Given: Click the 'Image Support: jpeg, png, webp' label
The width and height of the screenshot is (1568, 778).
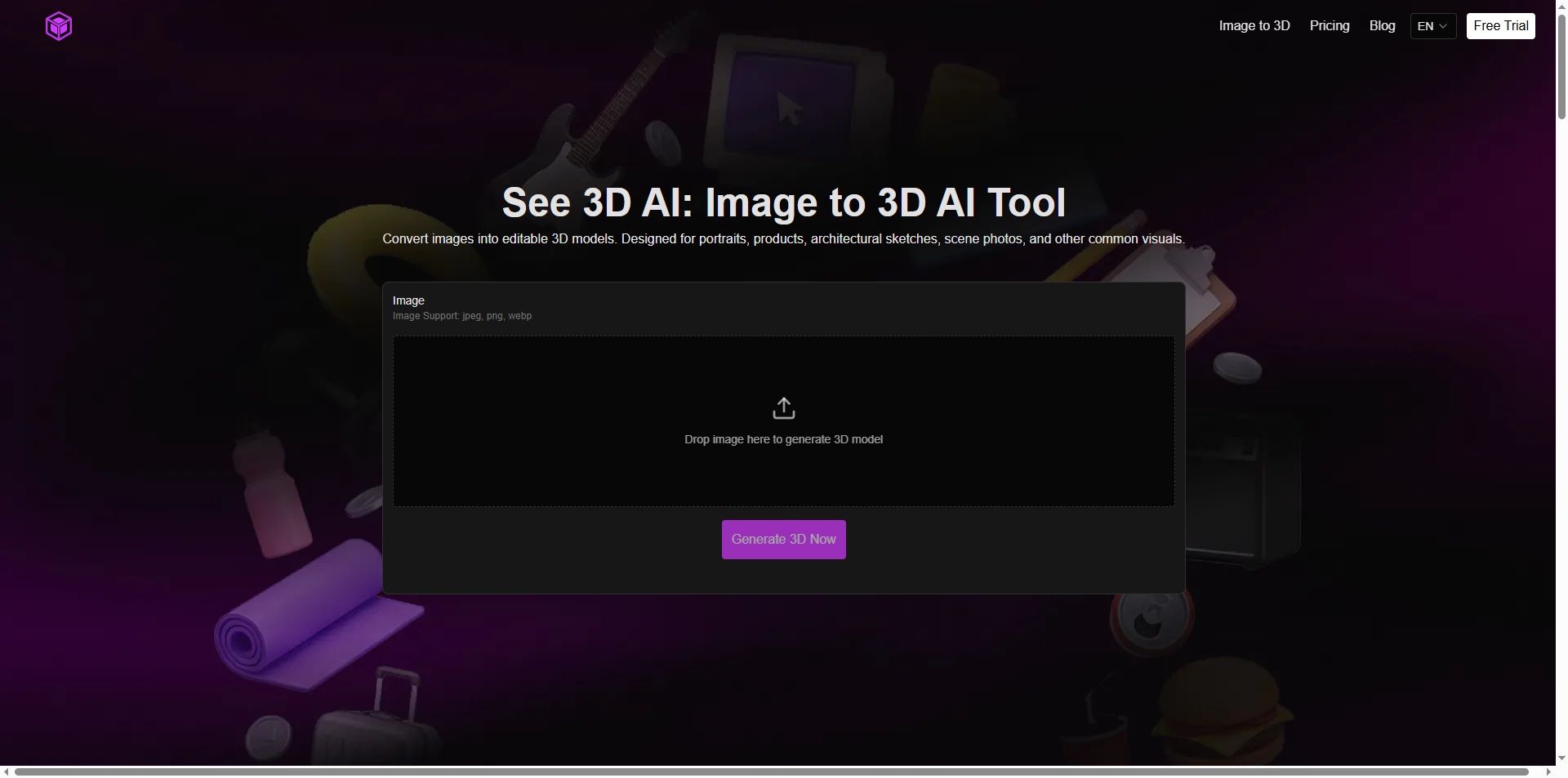Looking at the screenshot, I should point(462,316).
